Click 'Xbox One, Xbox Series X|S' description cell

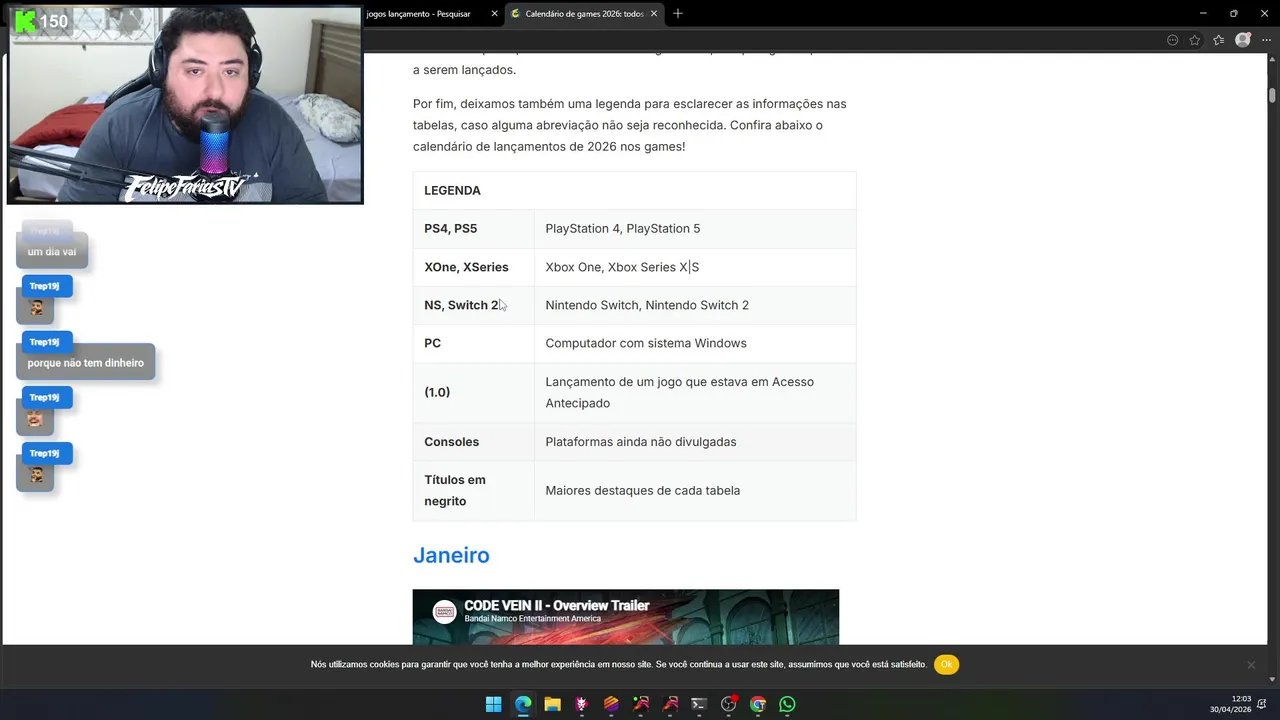click(x=695, y=267)
